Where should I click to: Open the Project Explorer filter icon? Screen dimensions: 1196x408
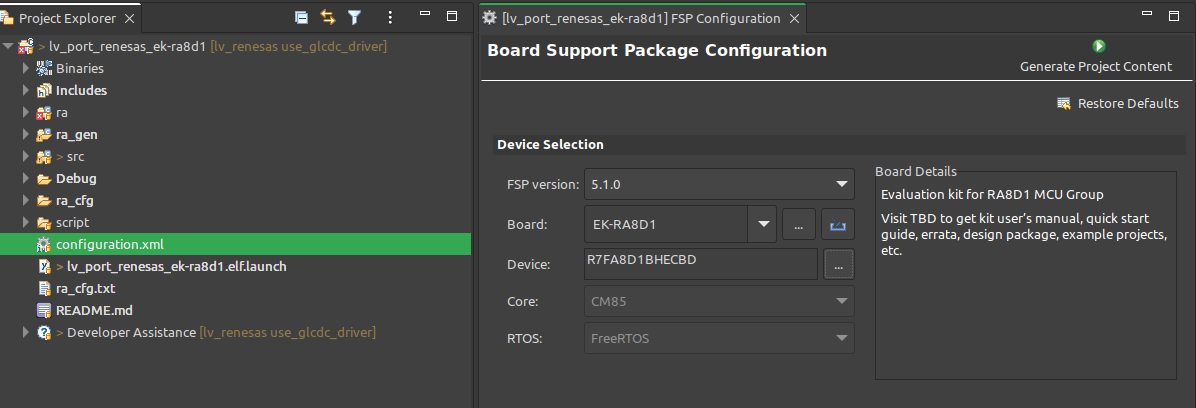click(x=354, y=17)
